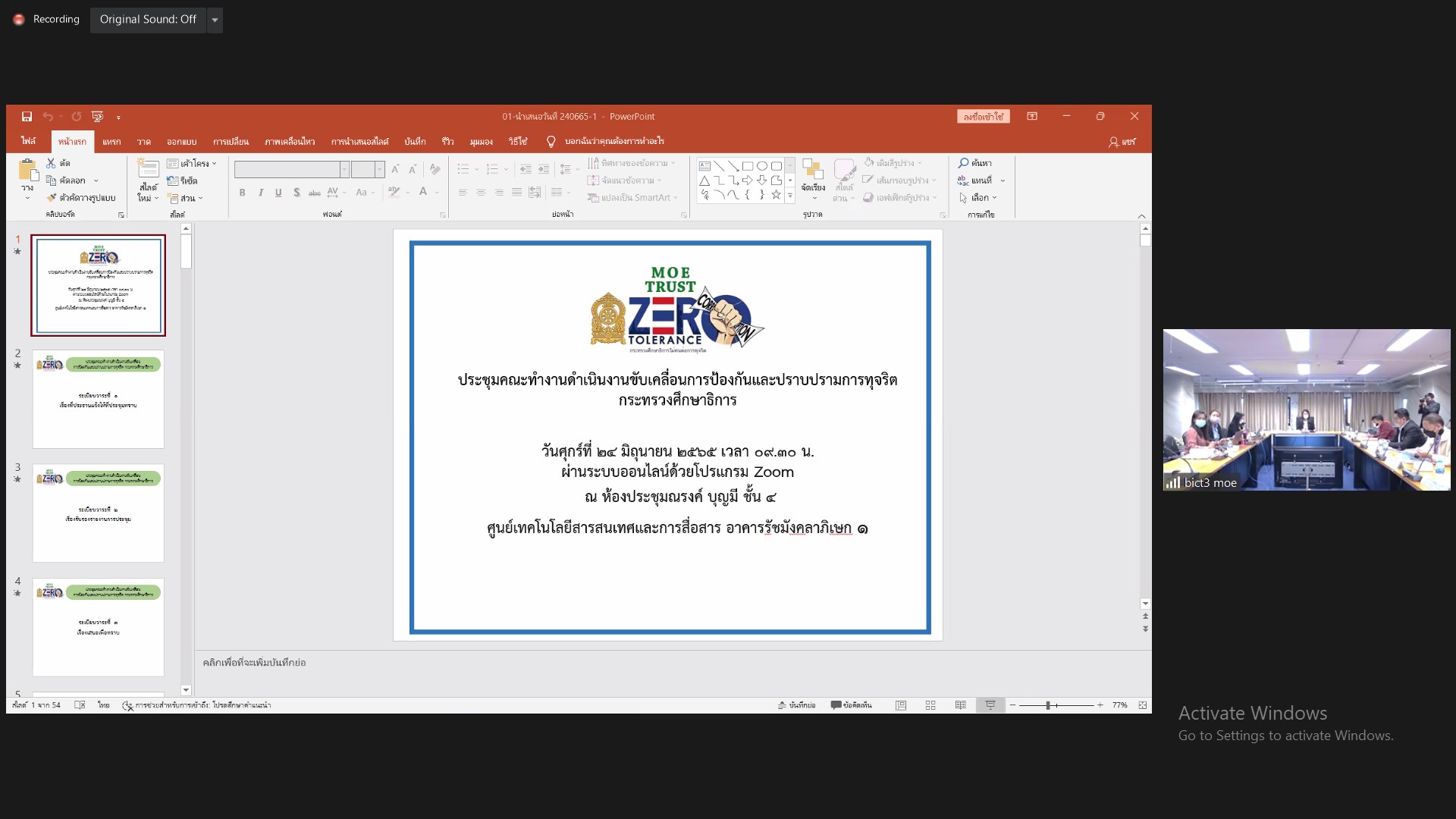Switch to the Slide Show tab

point(359,142)
